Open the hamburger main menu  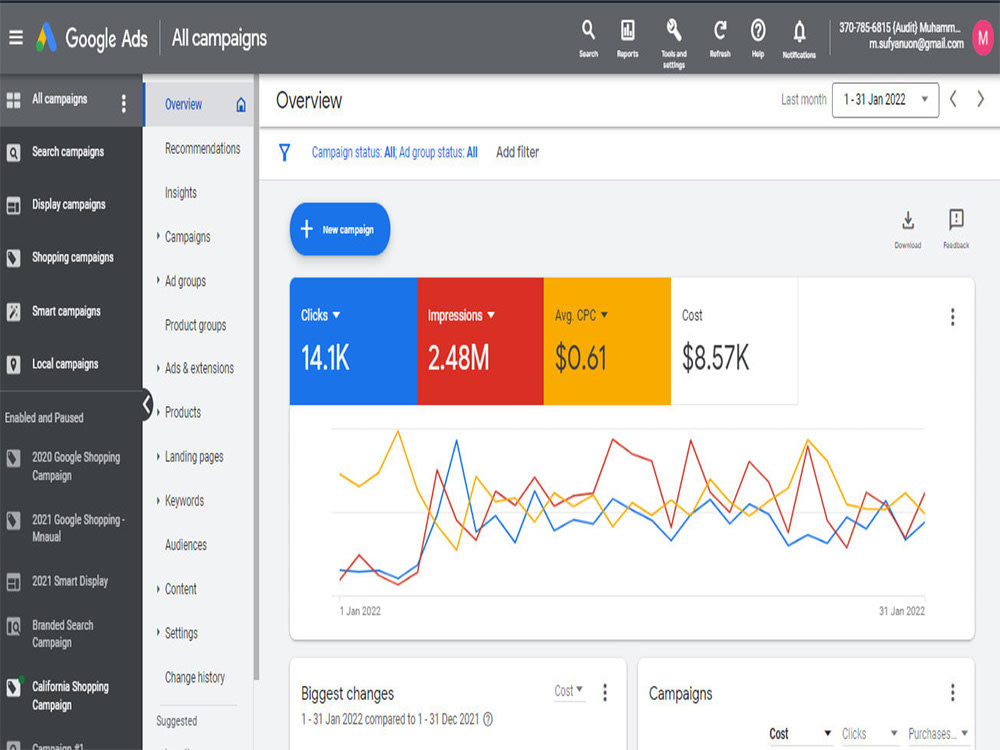tap(16, 38)
